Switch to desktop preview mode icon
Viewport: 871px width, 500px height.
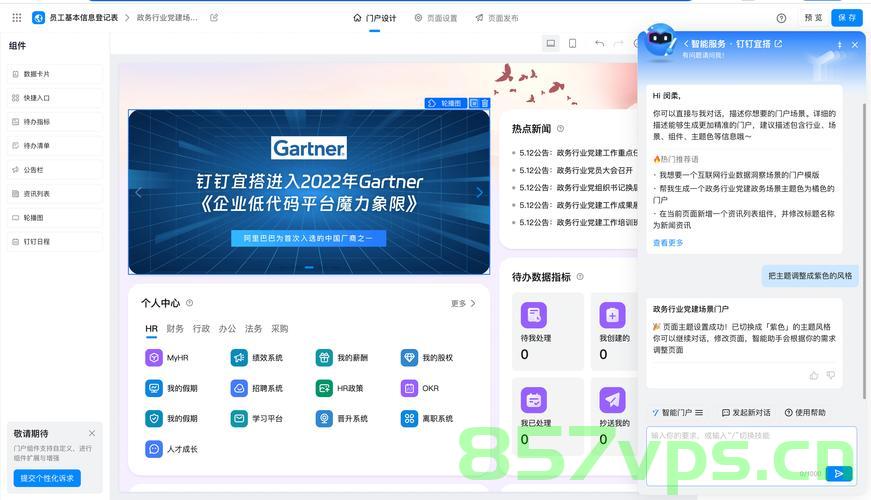(550, 43)
